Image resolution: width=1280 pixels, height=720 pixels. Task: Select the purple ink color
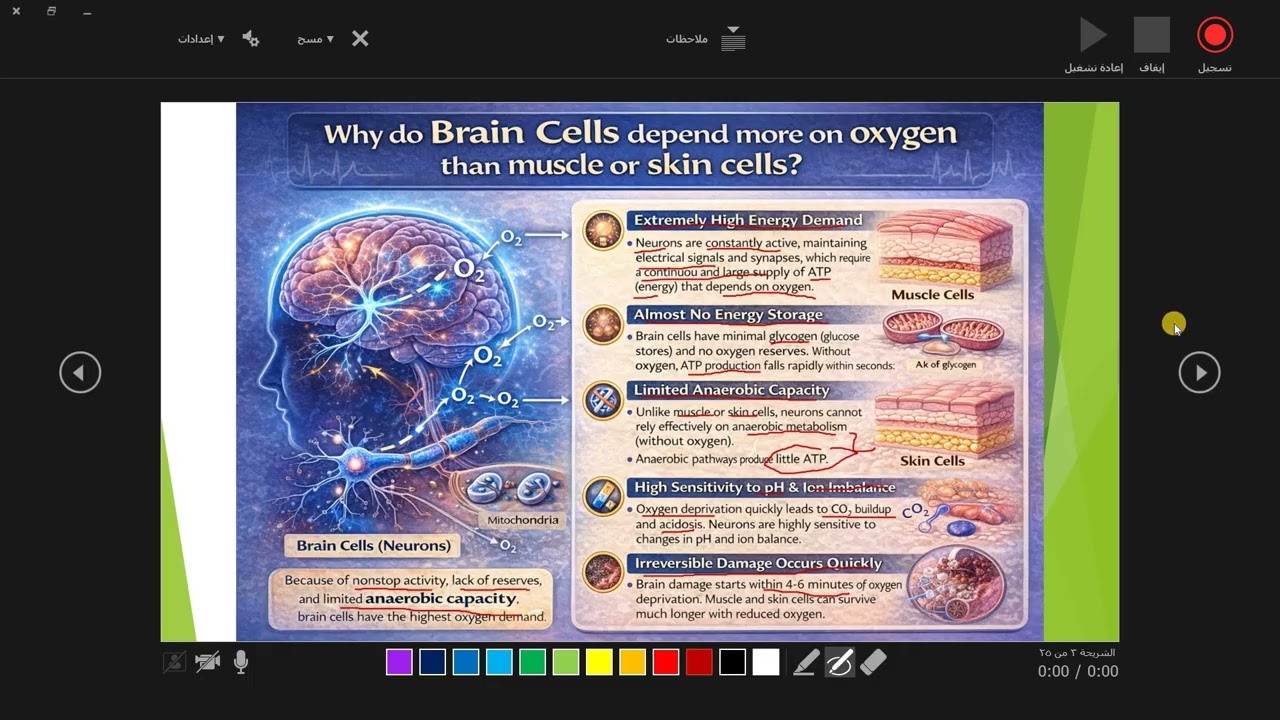399,662
